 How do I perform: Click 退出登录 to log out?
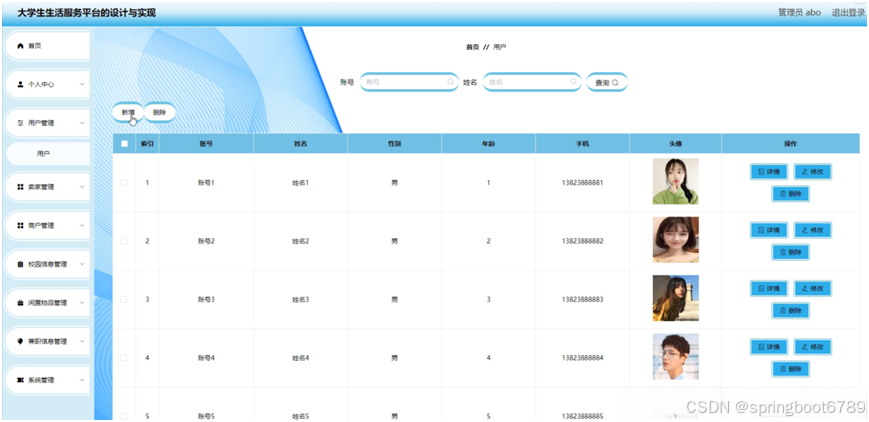click(x=848, y=13)
